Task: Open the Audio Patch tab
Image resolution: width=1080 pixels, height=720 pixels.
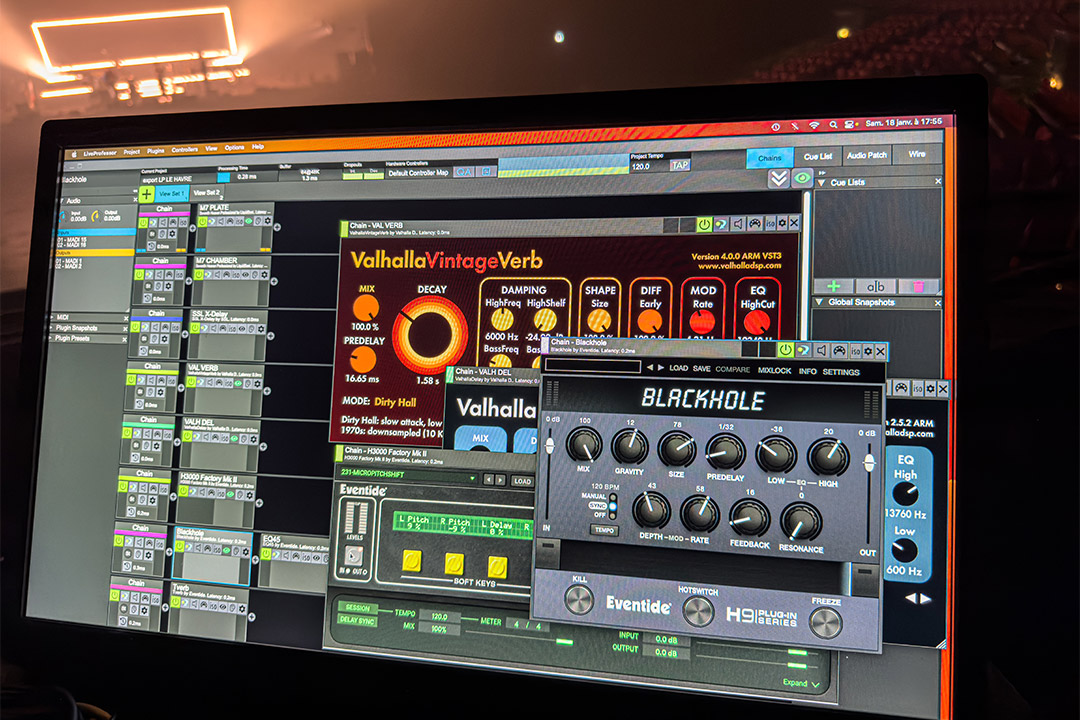Action: point(866,155)
